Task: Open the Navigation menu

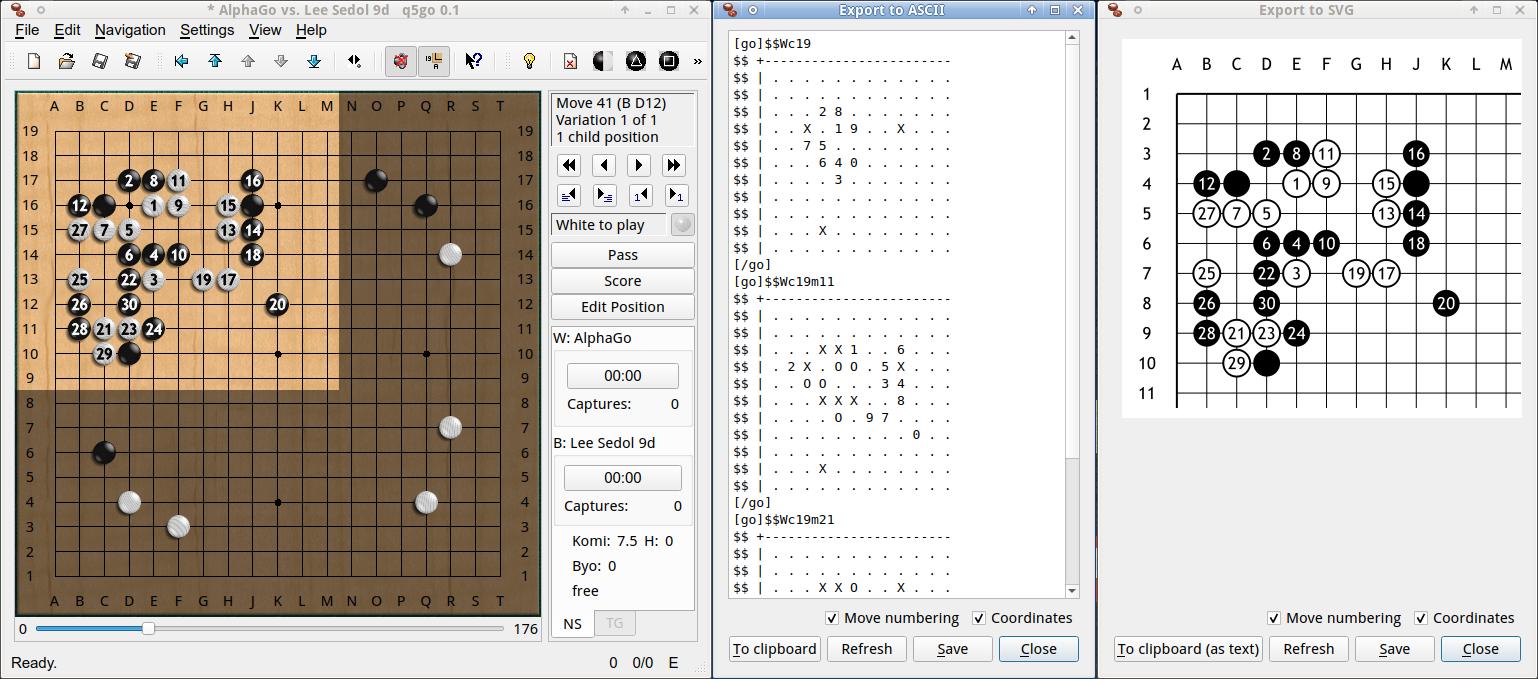Action: point(130,30)
